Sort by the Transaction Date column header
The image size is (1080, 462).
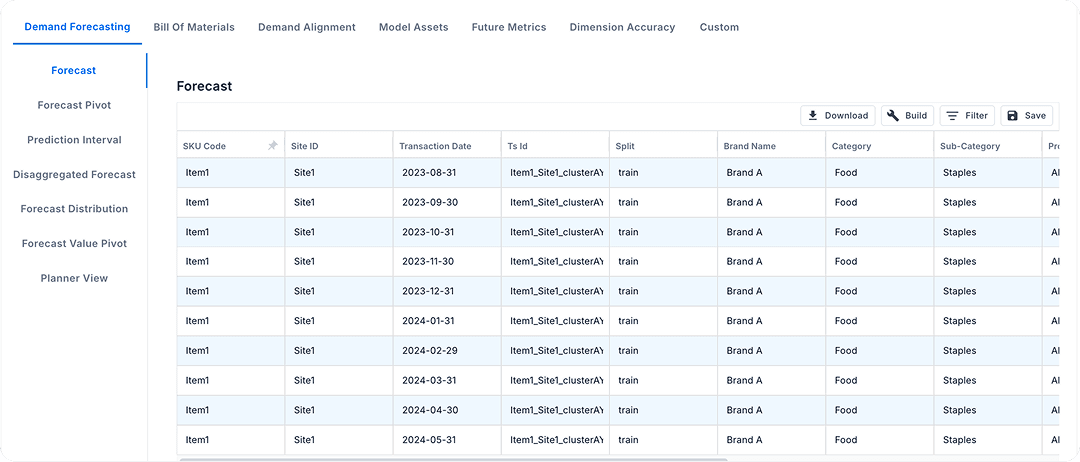[x=435, y=146]
